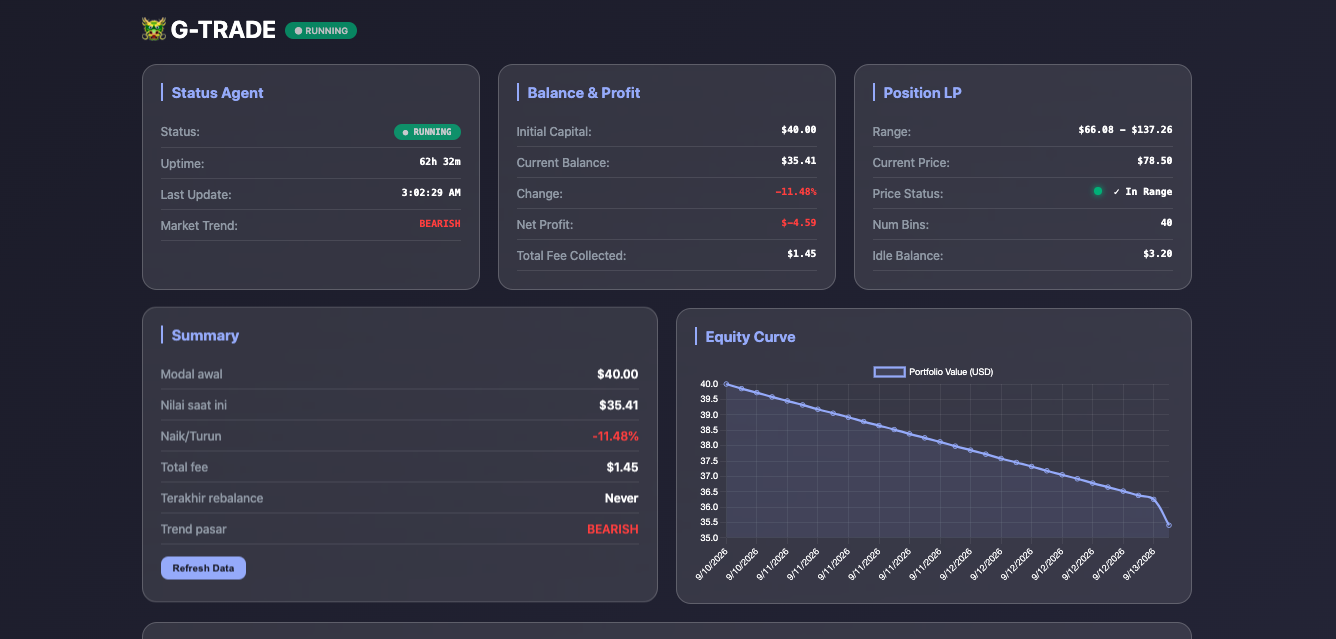Click the 35.0 y-axis label on chart
Screen dimensions: 1336x639
click(709, 537)
